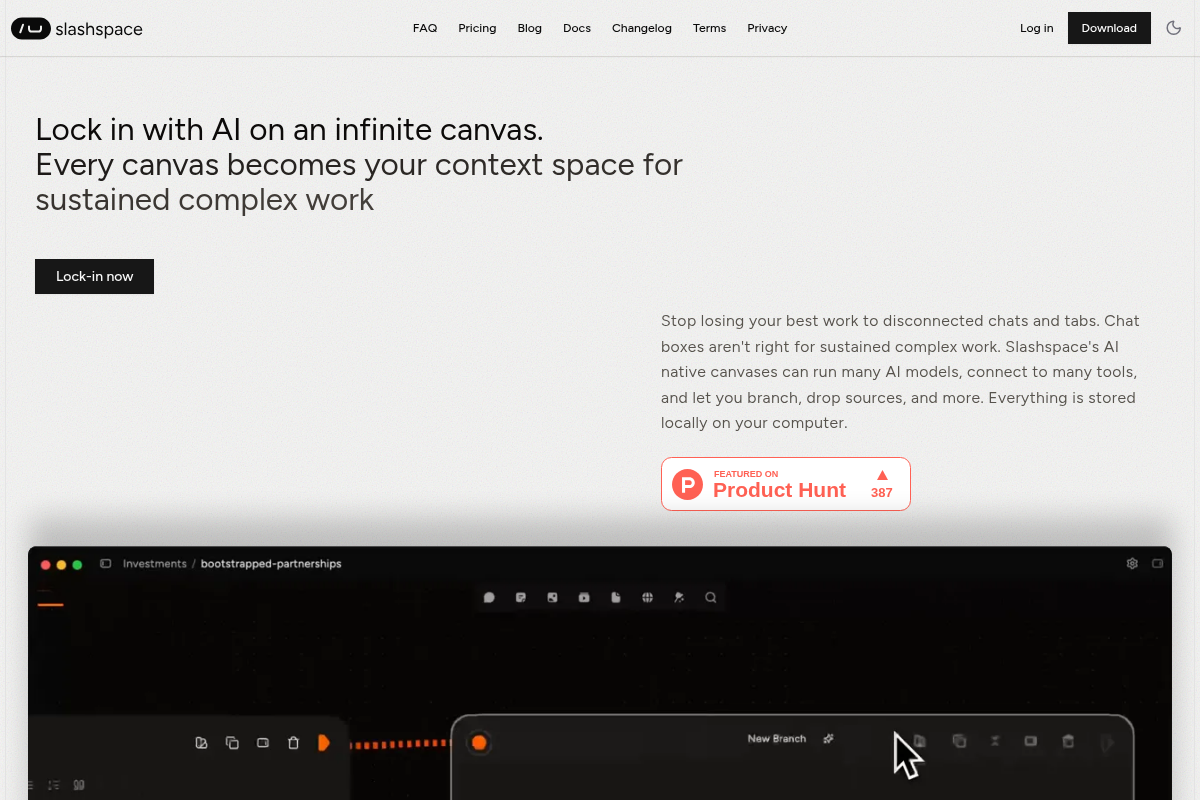
Task: Open the FAQ page
Action: [425, 28]
